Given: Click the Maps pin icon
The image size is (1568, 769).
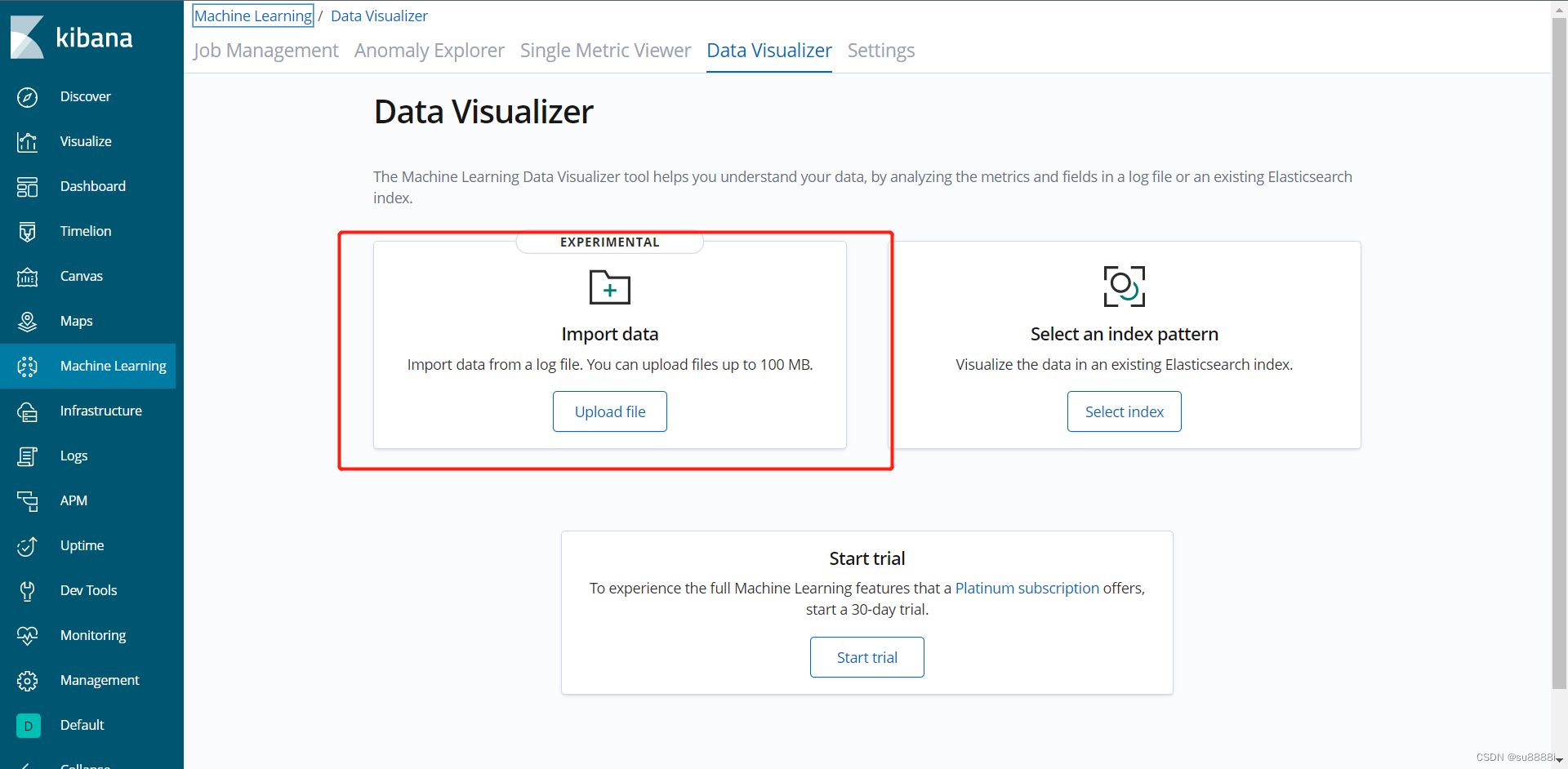Looking at the screenshot, I should (27, 322).
